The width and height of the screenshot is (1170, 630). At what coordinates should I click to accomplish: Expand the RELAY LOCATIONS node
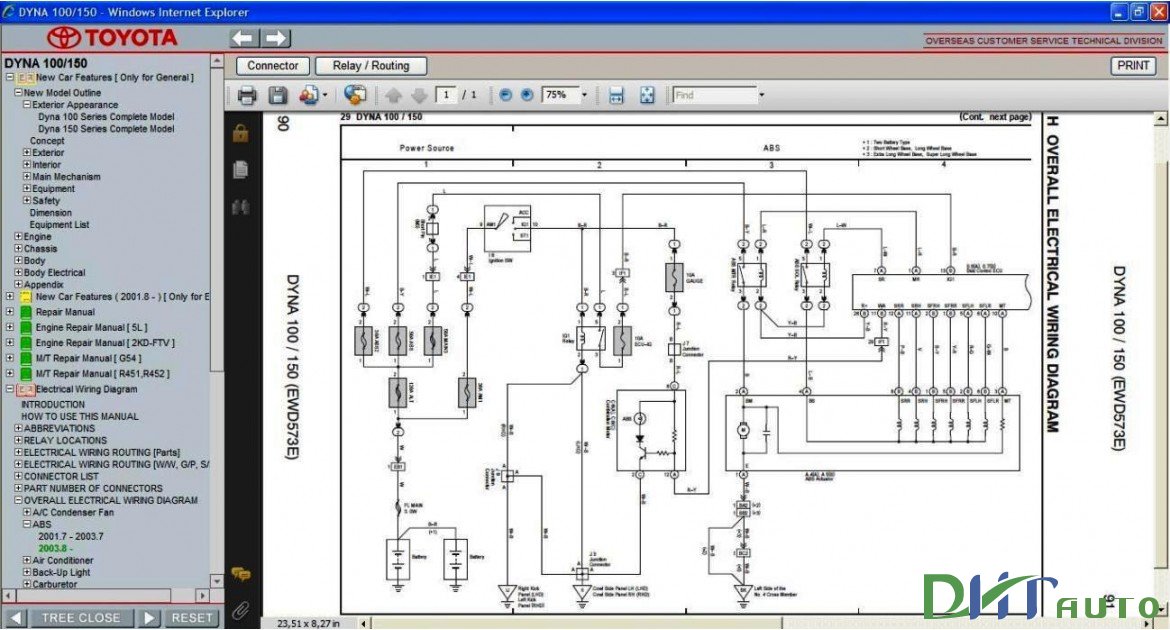click(x=19, y=440)
